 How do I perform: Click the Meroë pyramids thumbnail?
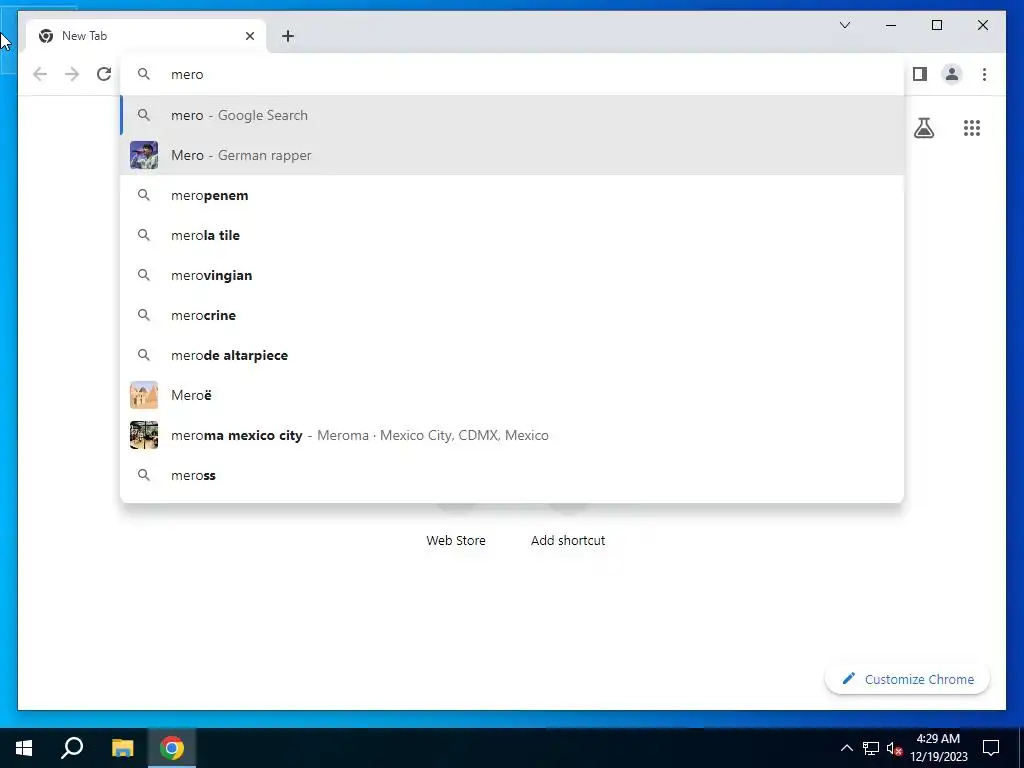tap(144, 395)
